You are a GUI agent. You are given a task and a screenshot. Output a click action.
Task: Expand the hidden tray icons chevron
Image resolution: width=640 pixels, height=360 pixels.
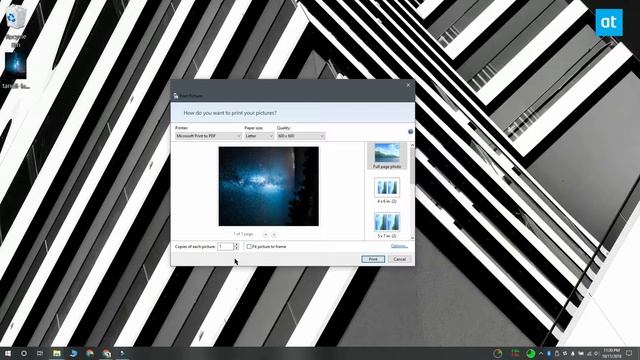coord(541,353)
